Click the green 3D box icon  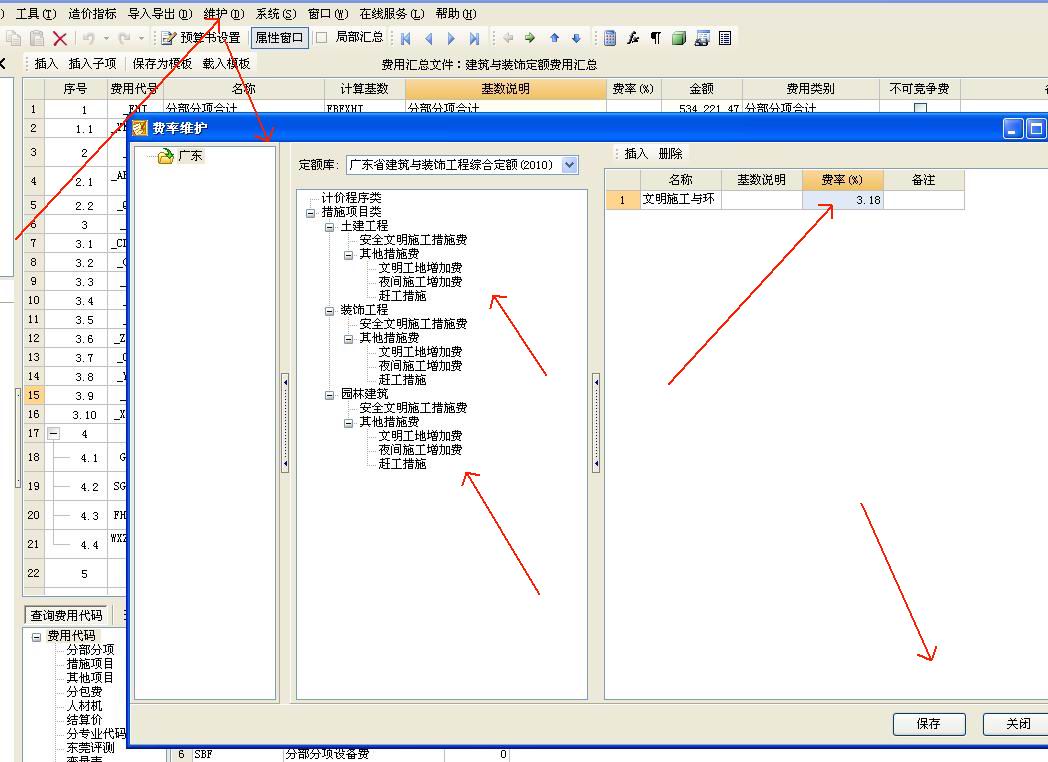[x=679, y=38]
